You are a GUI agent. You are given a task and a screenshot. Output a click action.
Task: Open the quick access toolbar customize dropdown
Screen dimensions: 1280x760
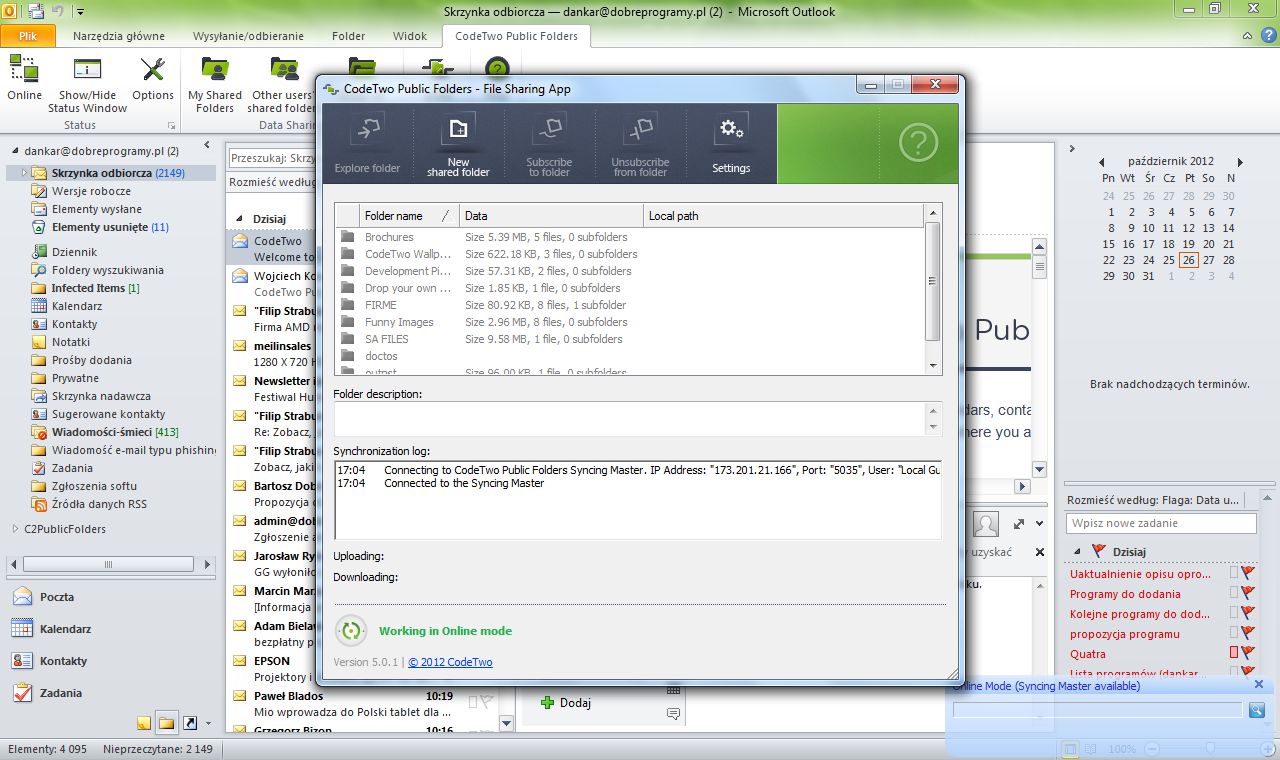click(x=80, y=12)
